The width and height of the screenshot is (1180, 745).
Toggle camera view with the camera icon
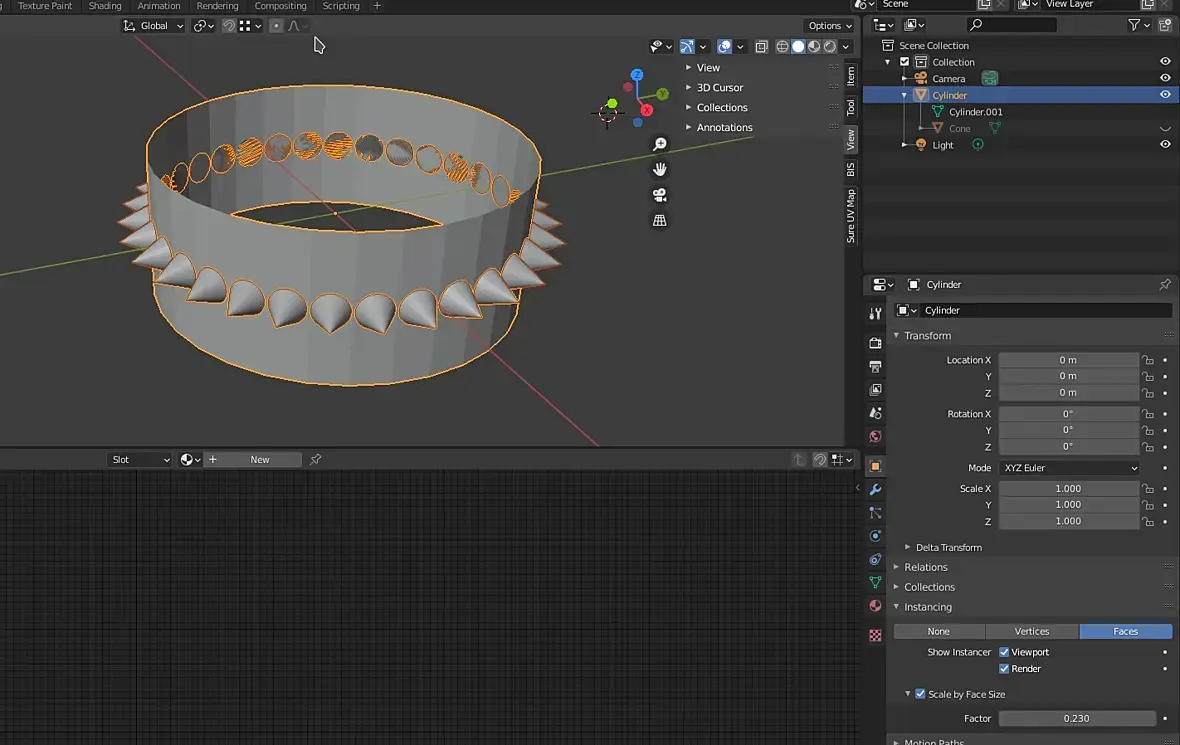tap(660, 195)
